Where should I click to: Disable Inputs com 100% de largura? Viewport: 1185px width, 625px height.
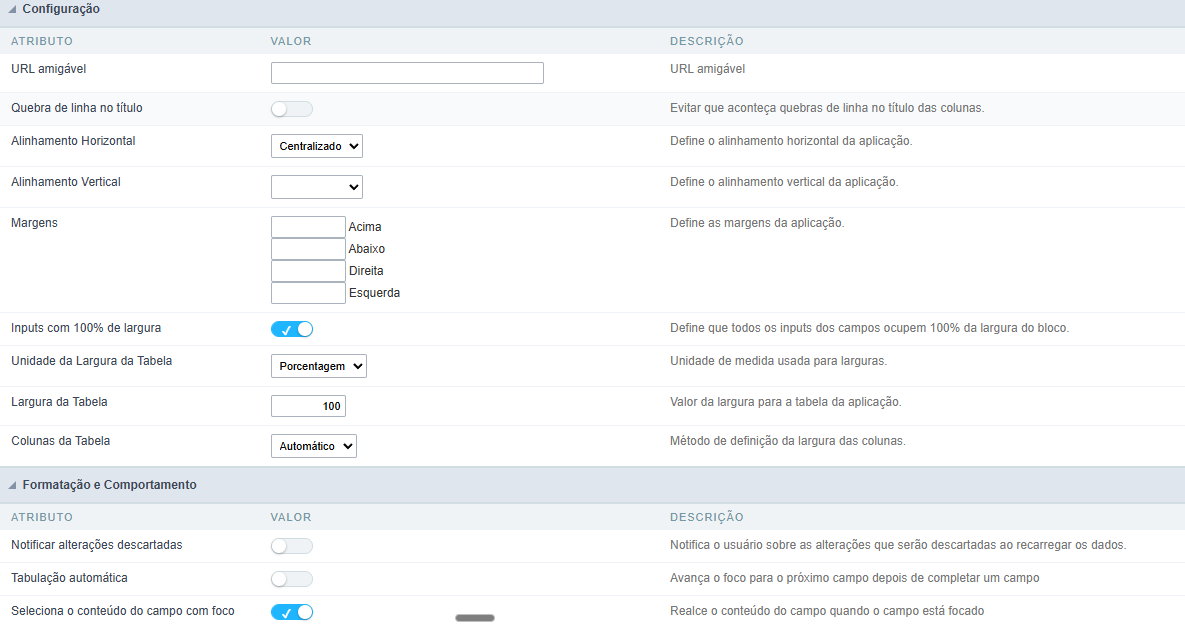pyautogui.click(x=292, y=329)
